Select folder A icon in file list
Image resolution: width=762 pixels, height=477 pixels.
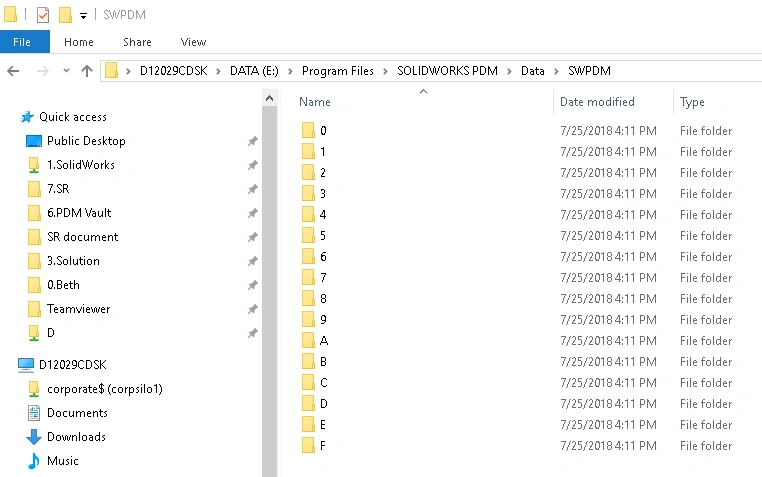pos(308,340)
